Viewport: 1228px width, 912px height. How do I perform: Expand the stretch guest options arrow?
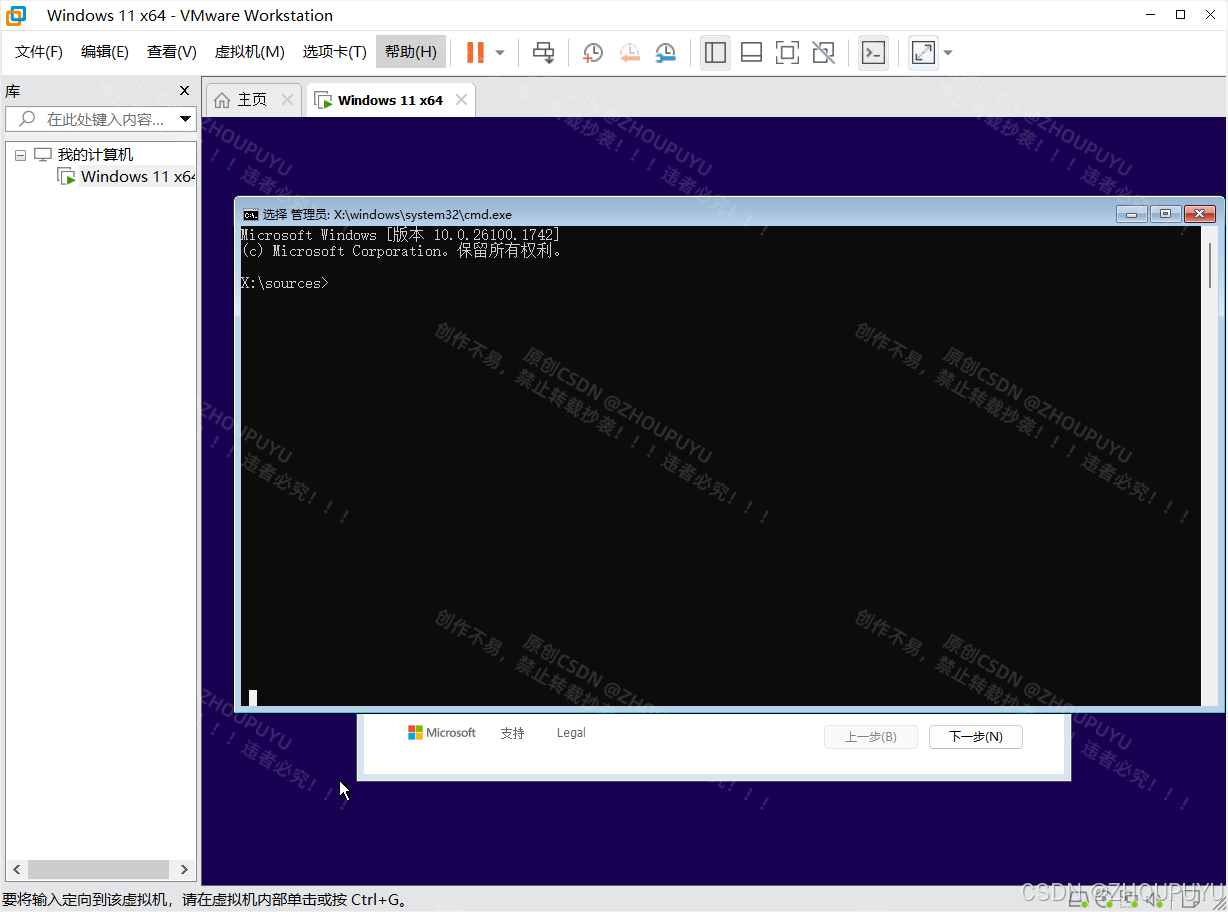coord(948,53)
